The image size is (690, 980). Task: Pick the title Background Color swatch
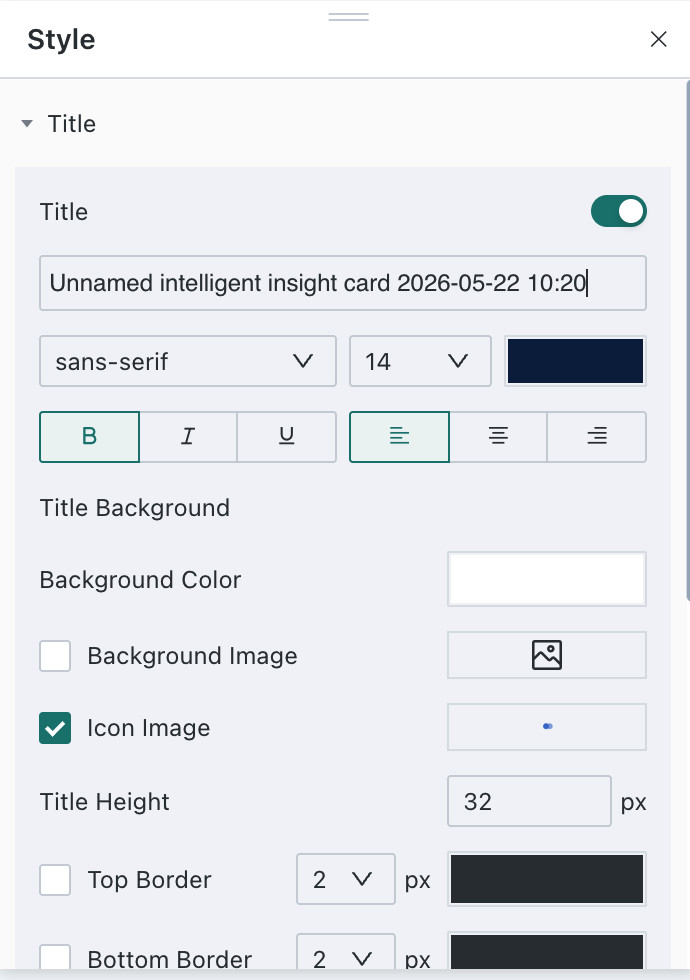[547, 579]
